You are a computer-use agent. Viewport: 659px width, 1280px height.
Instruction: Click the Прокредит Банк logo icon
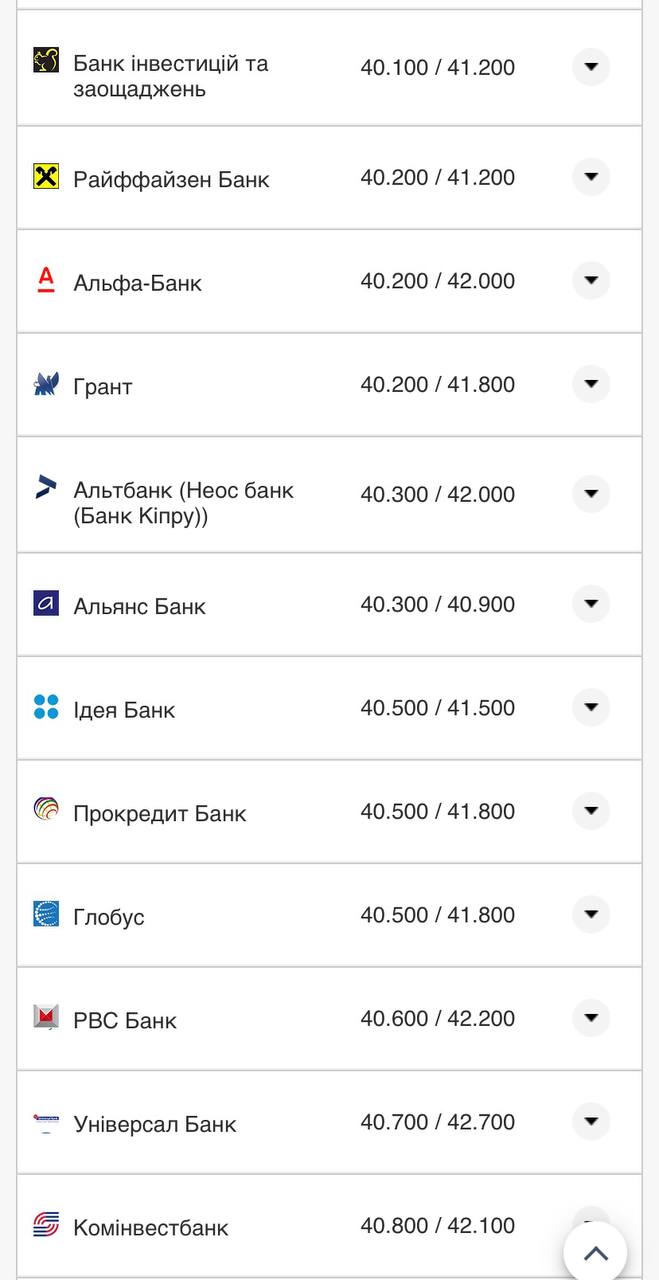[46, 811]
